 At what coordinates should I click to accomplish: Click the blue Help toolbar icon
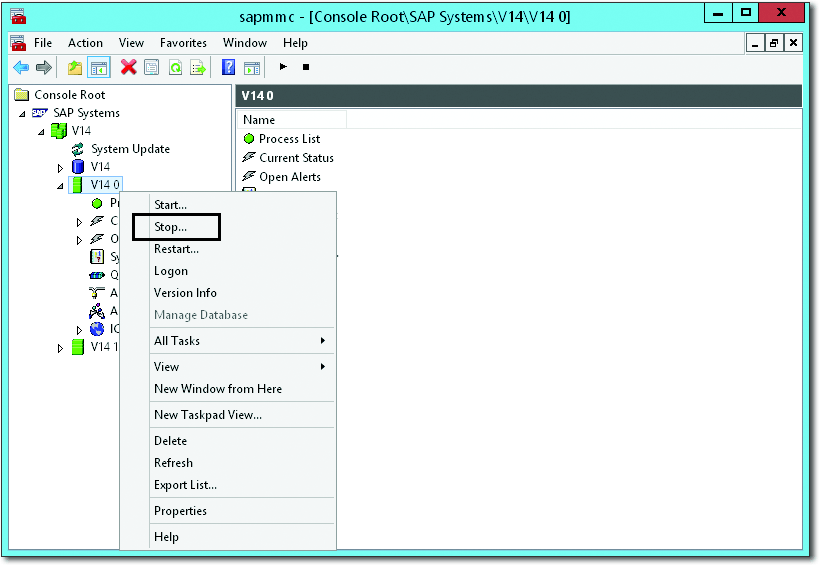(x=228, y=67)
